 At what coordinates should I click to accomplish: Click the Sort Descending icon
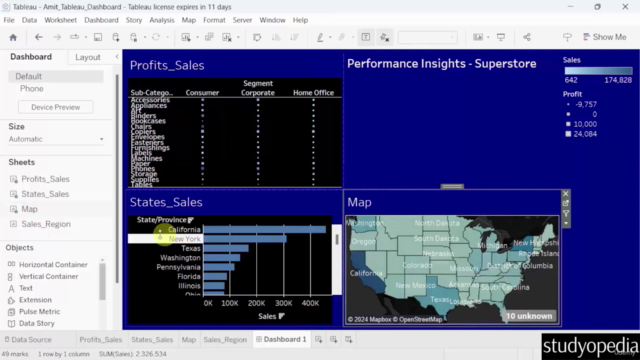(x=294, y=37)
